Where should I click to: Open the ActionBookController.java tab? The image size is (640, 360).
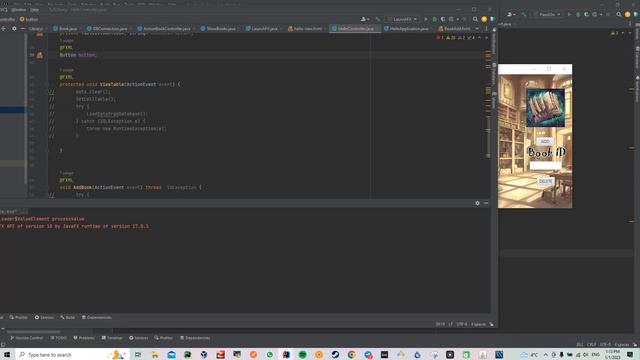pyautogui.click(x=164, y=29)
